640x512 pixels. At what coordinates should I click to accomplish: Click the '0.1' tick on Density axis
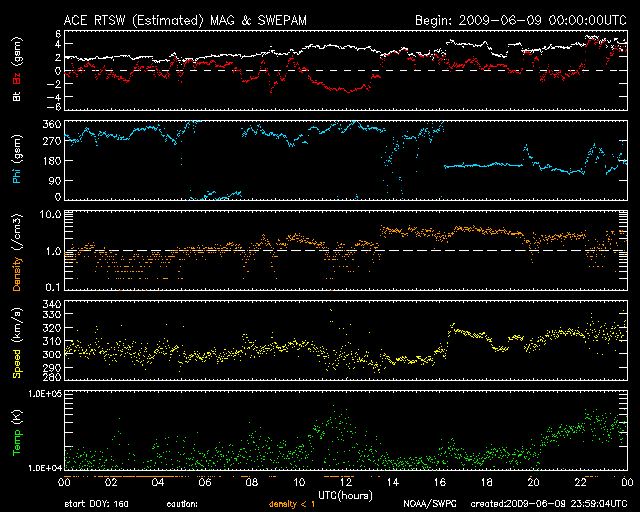point(53,287)
